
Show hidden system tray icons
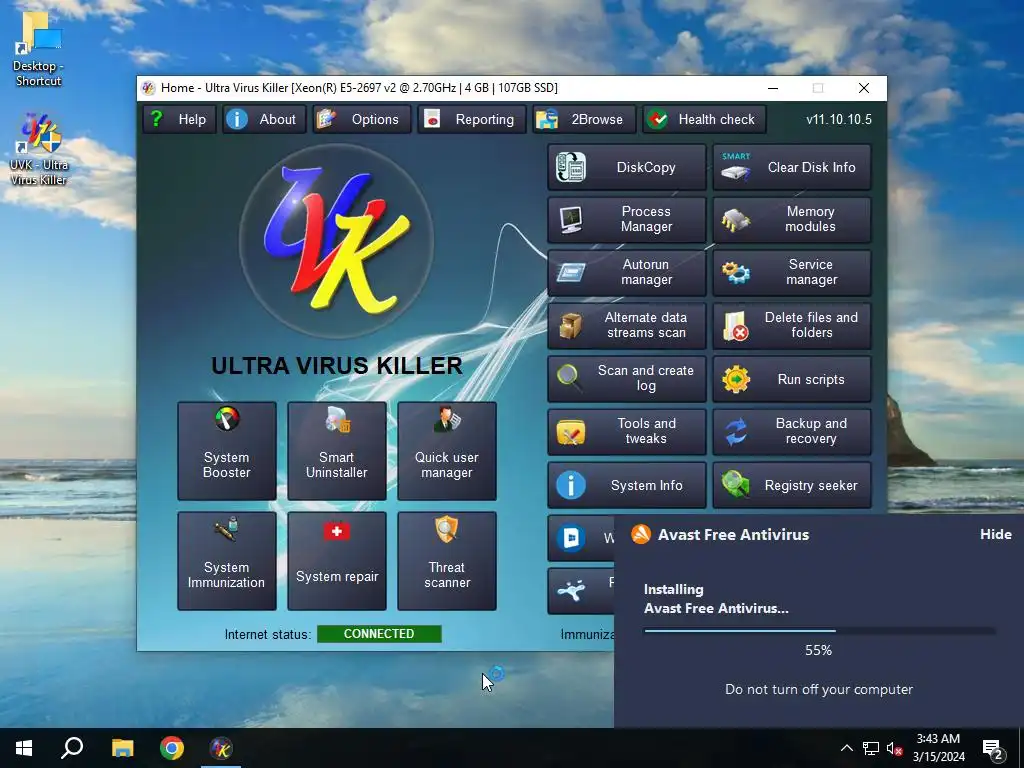846,748
